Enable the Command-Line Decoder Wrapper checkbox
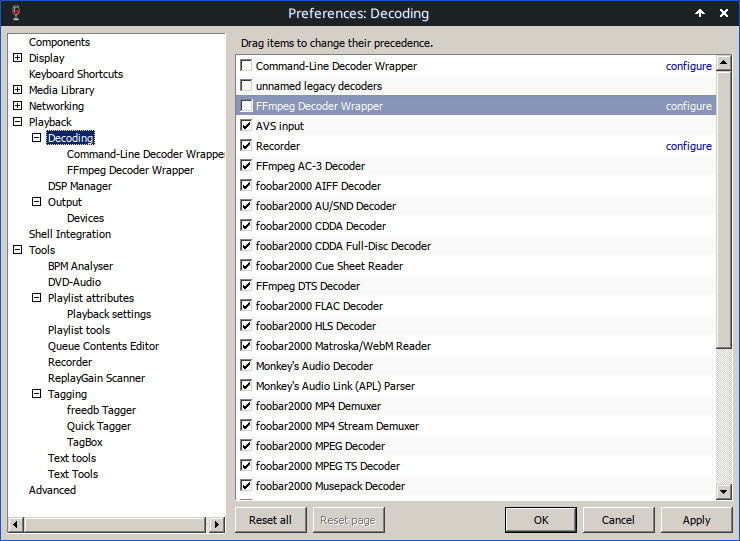This screenshot has height=541, width=740. click(246, 66)
